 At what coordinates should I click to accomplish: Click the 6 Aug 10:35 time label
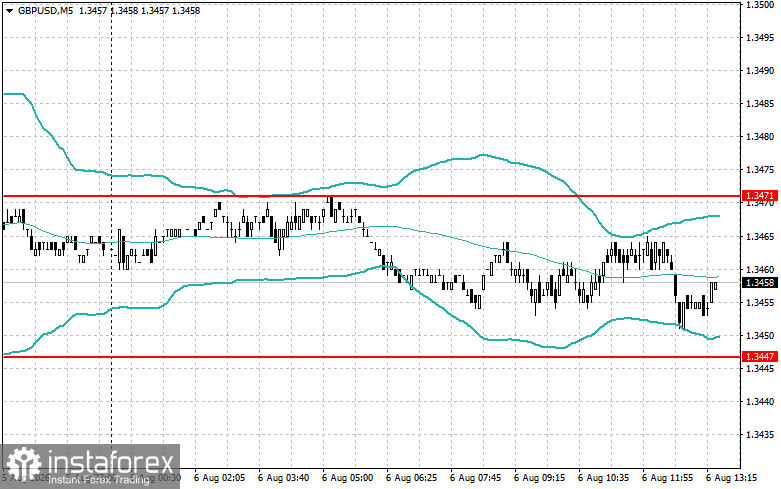[604, 478]
